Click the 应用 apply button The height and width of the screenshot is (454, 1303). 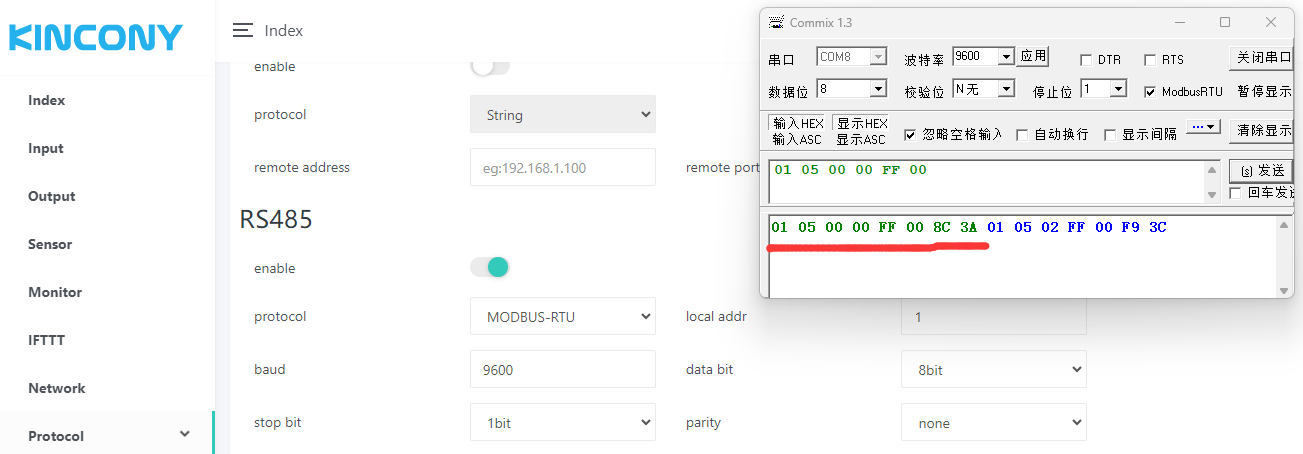pos(1033,57)
